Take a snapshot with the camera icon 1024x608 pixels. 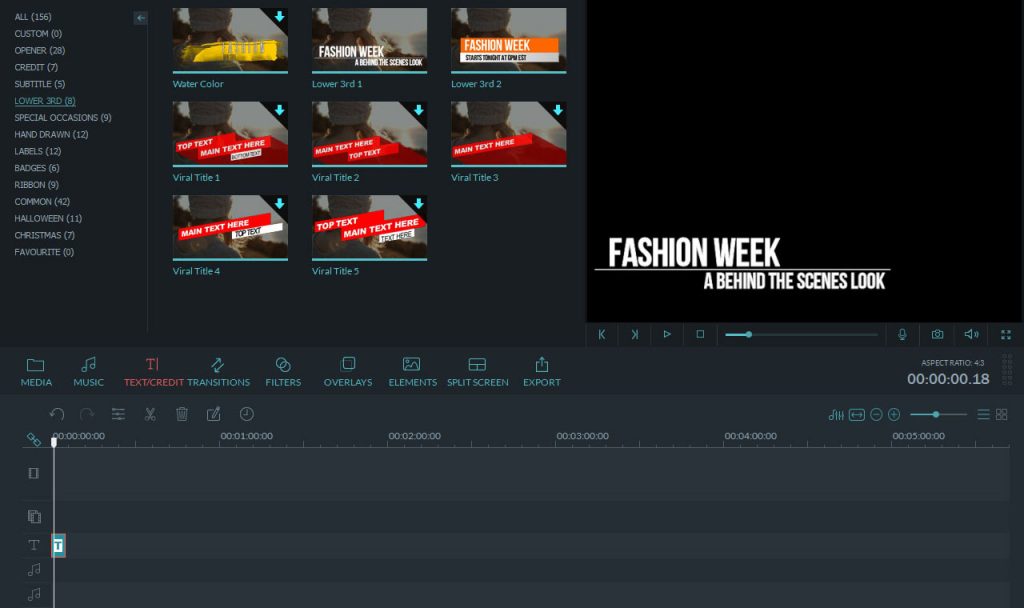[937, 334]
